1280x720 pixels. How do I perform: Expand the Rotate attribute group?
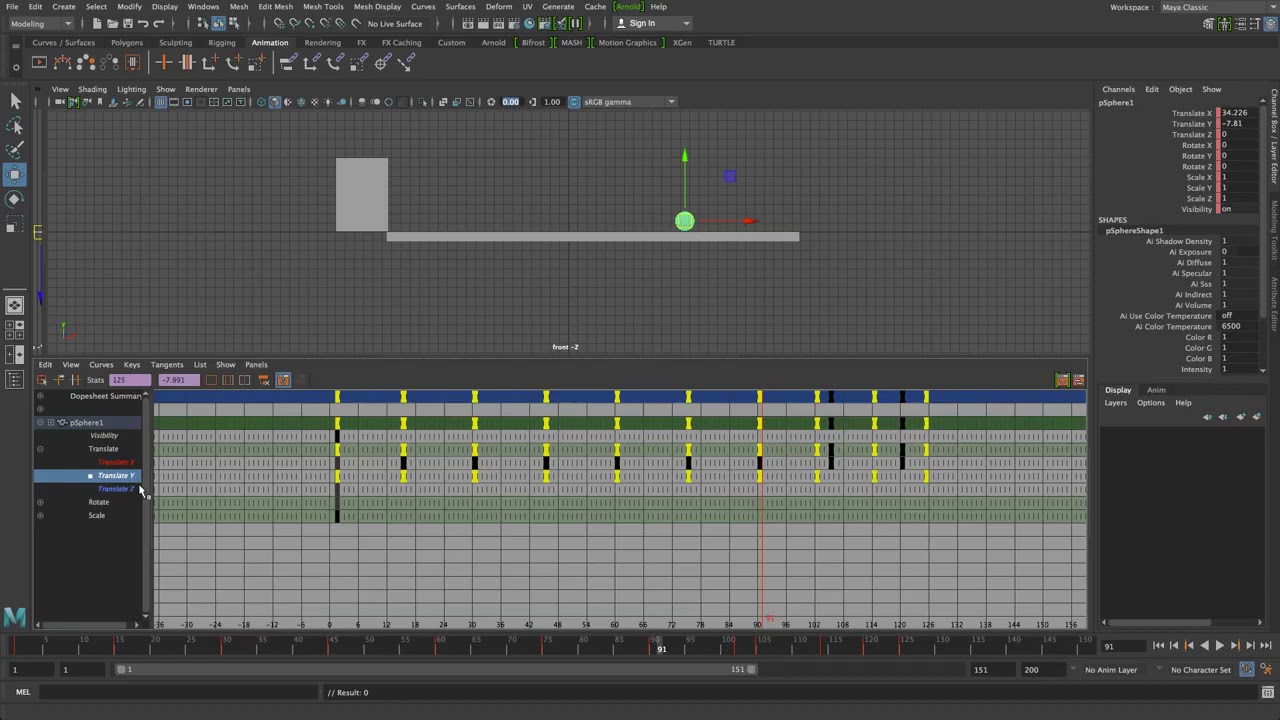tap(40, 502)
